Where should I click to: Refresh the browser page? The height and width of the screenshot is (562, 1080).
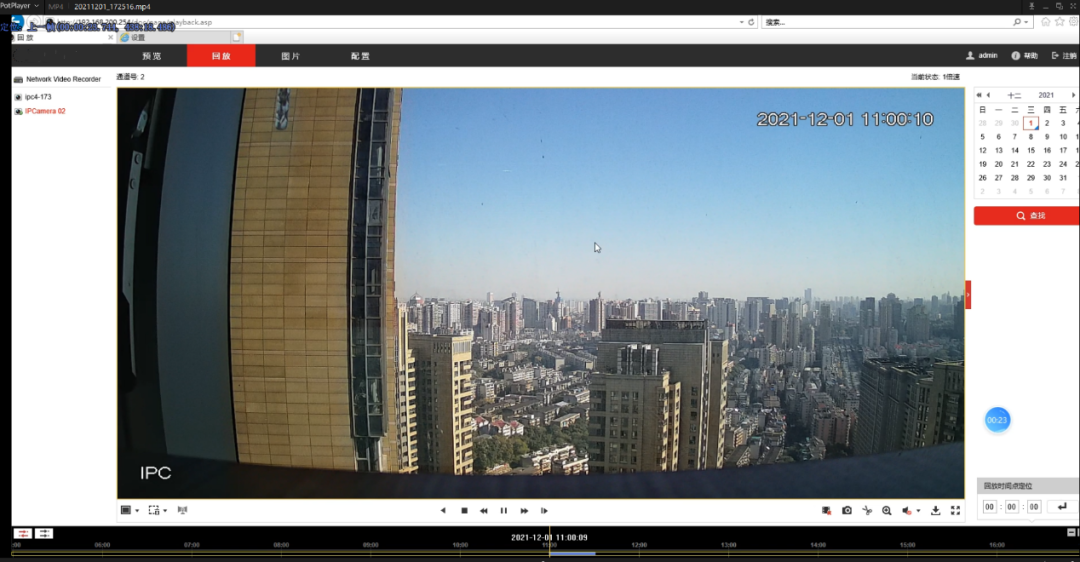click(751, 22)
